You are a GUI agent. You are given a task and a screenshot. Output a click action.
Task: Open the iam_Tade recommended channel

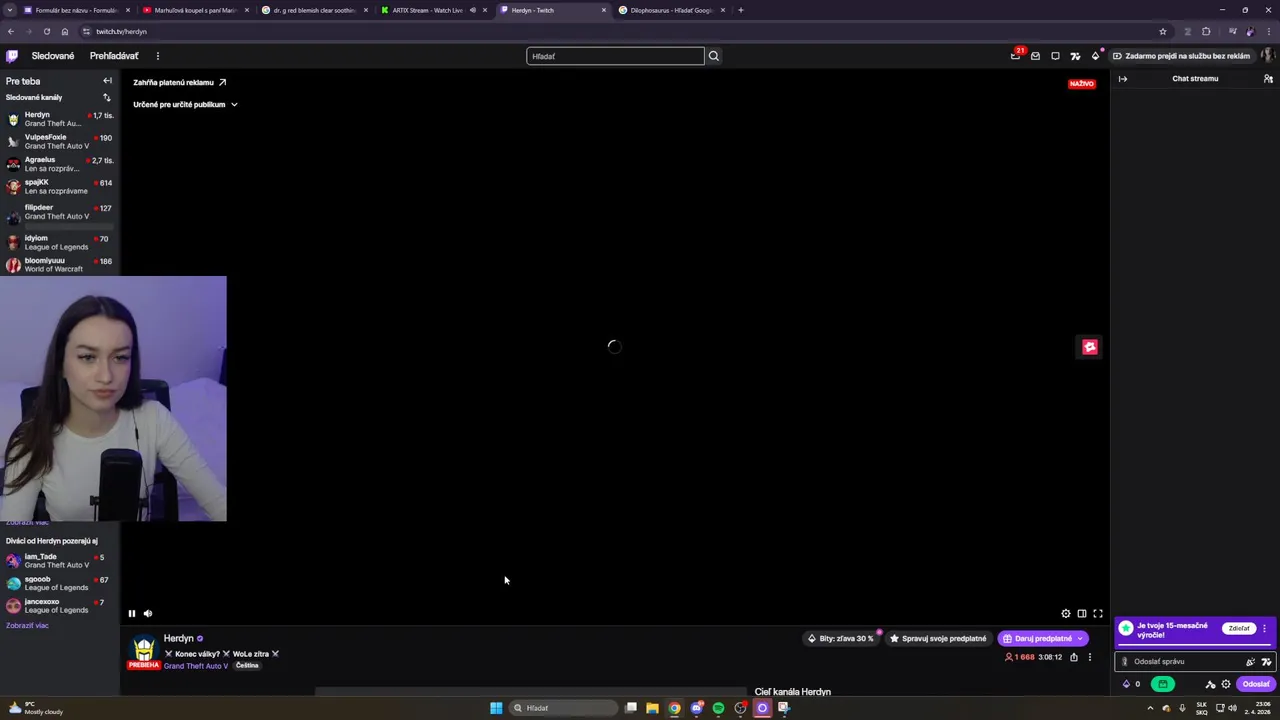pos(60,561)
